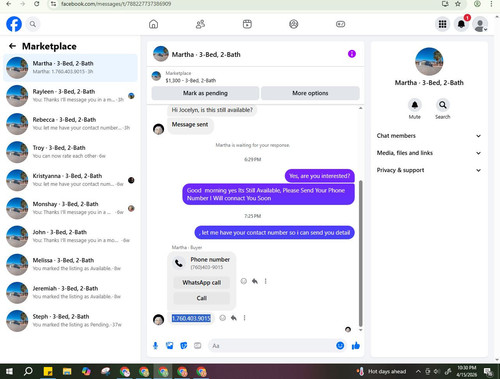Open more menu for 1.760.403.9015 message
Image resolution: width=500 pixels, height=379 pixels.
click(244, 318)
